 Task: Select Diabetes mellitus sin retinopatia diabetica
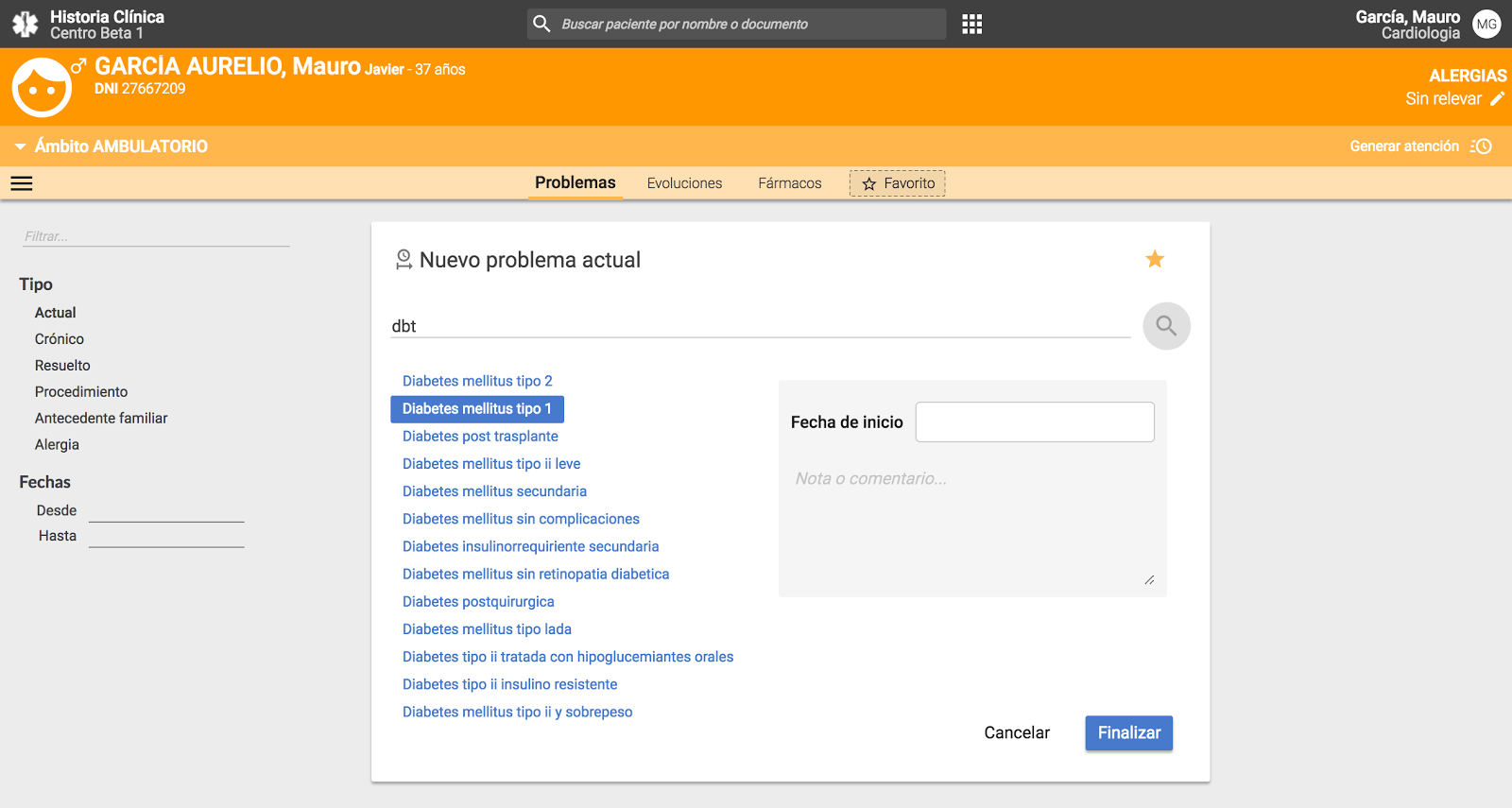pos(536,574)
